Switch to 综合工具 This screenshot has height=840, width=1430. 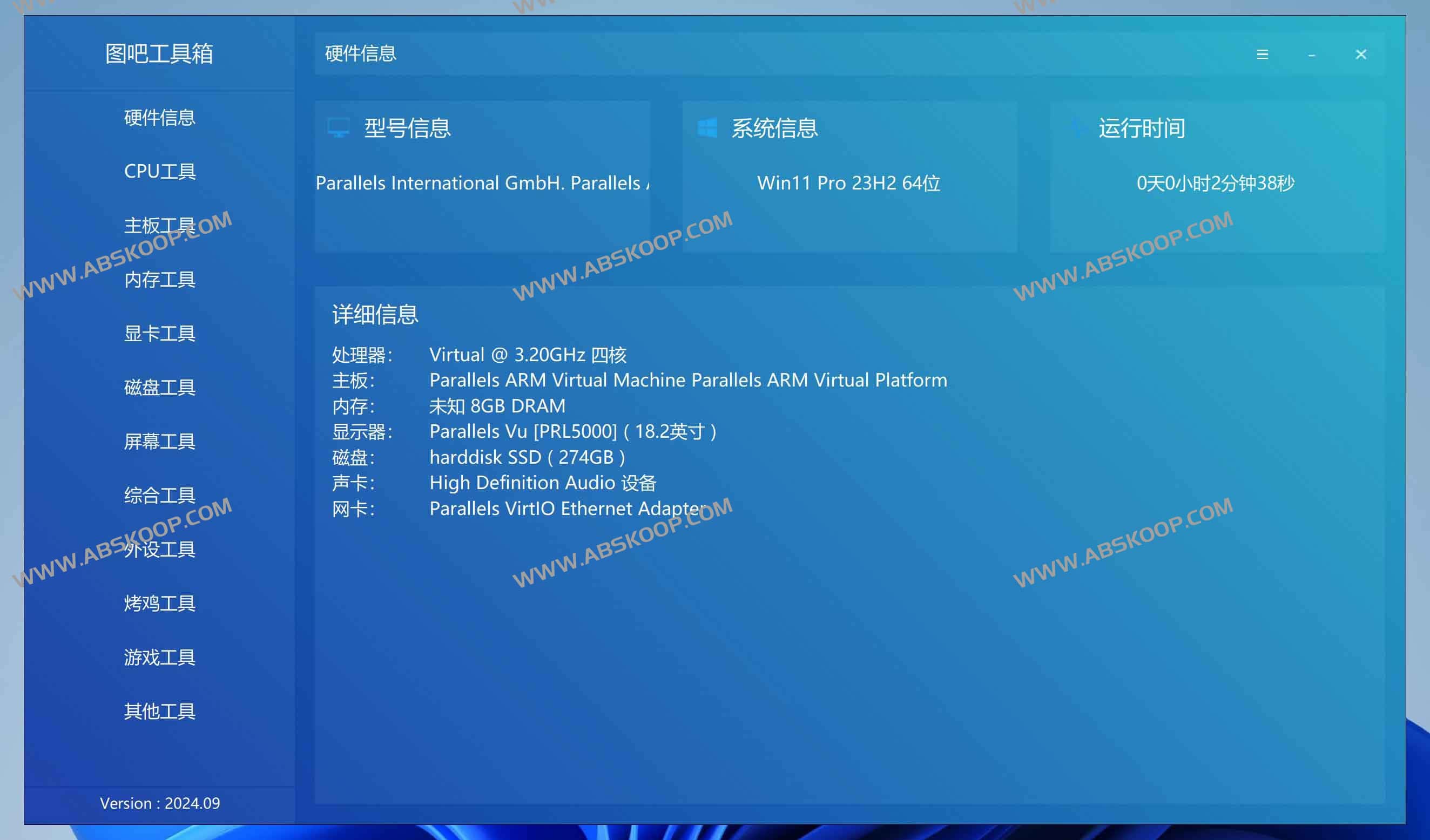[160, 495]
